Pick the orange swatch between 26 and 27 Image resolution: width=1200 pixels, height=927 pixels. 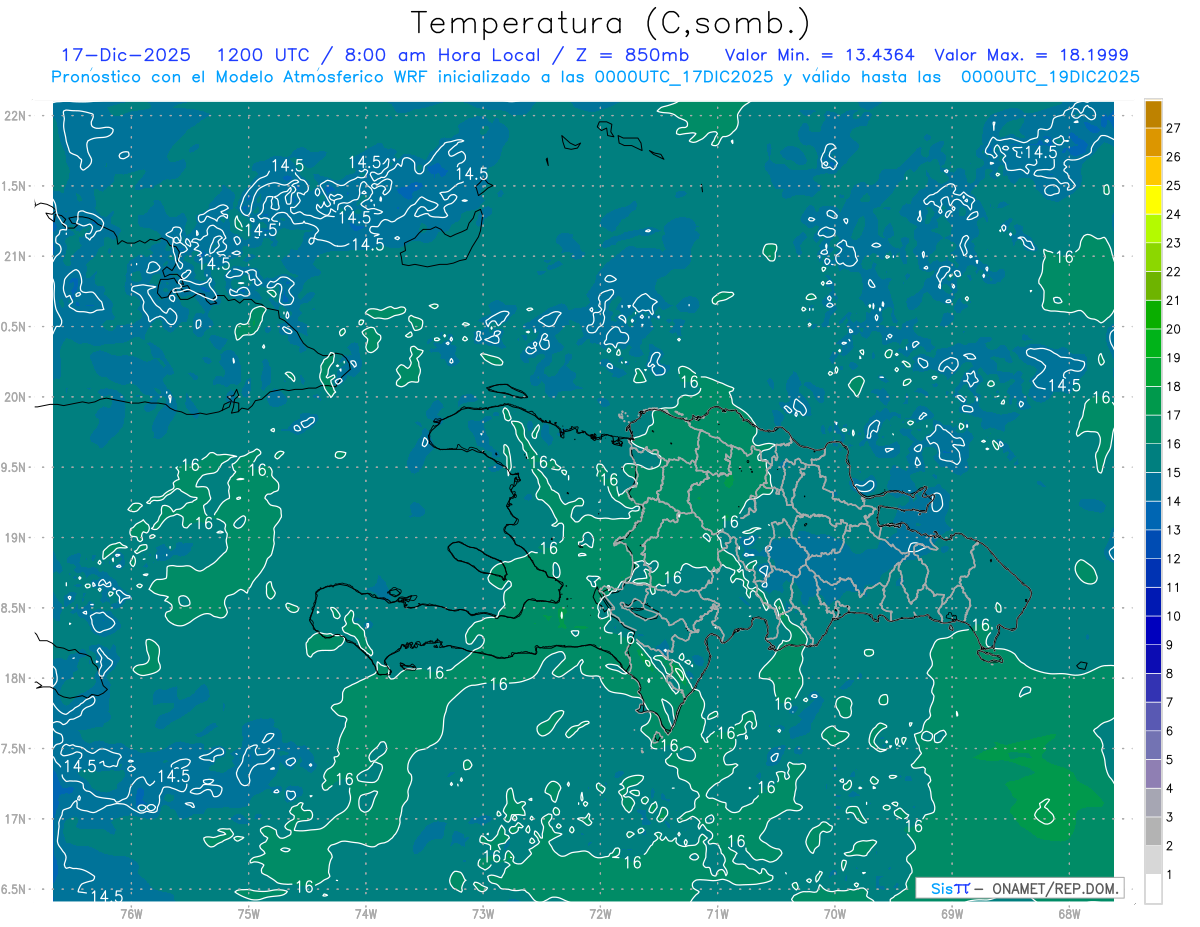tap(1153, 142)
